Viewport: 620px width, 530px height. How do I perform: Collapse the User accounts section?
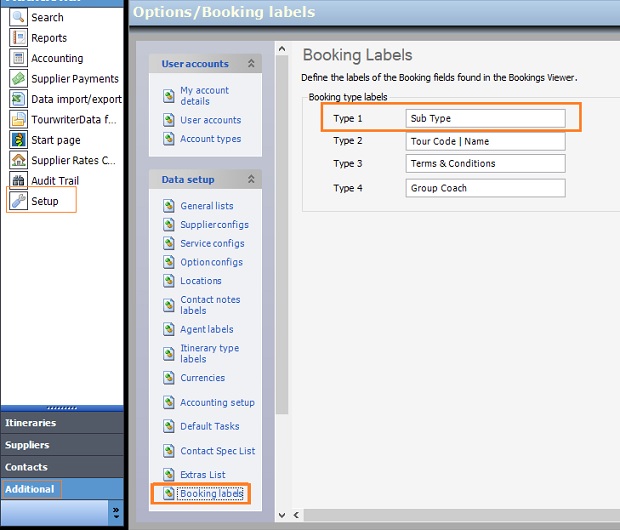(x=251, y=63)
